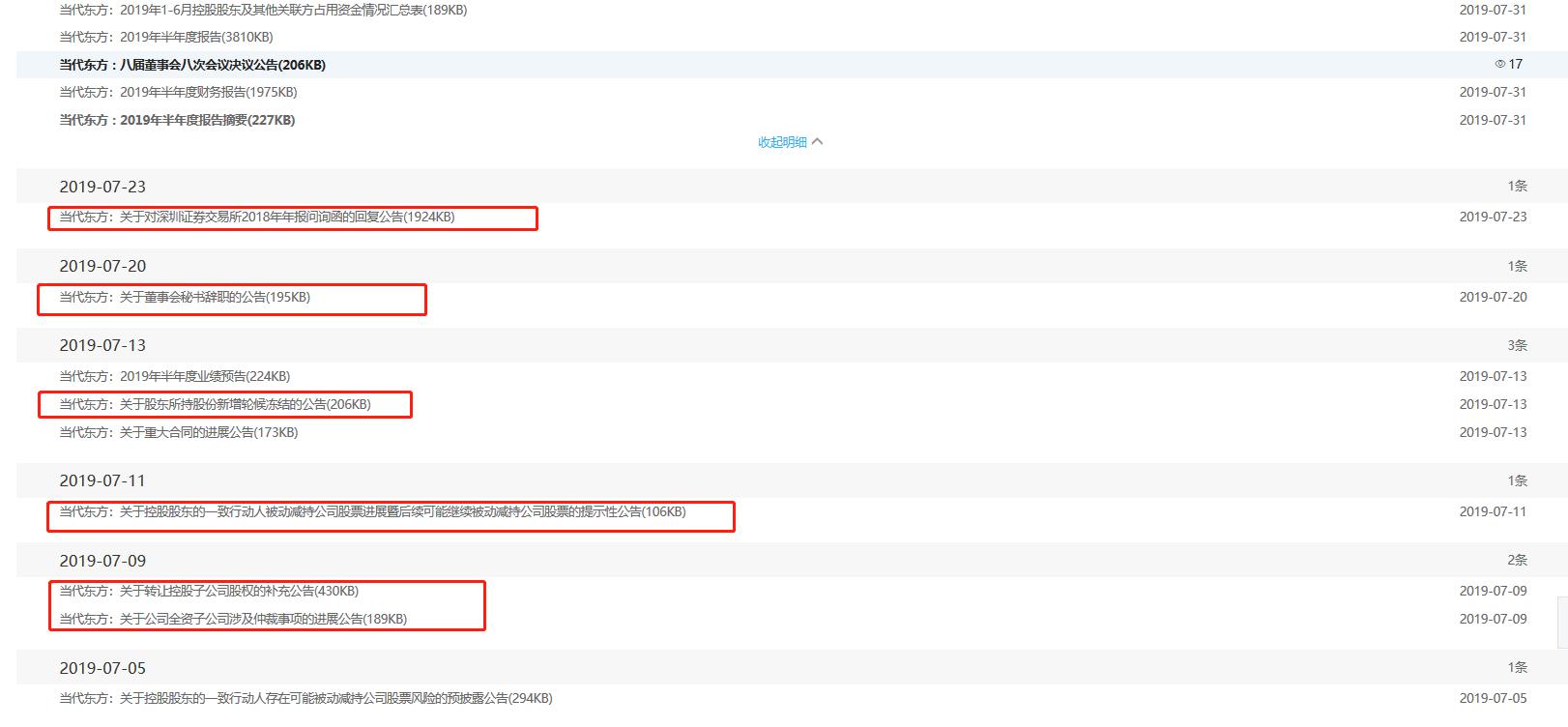Click the page scrollbar thumb on right edge

coord(1563,622)
